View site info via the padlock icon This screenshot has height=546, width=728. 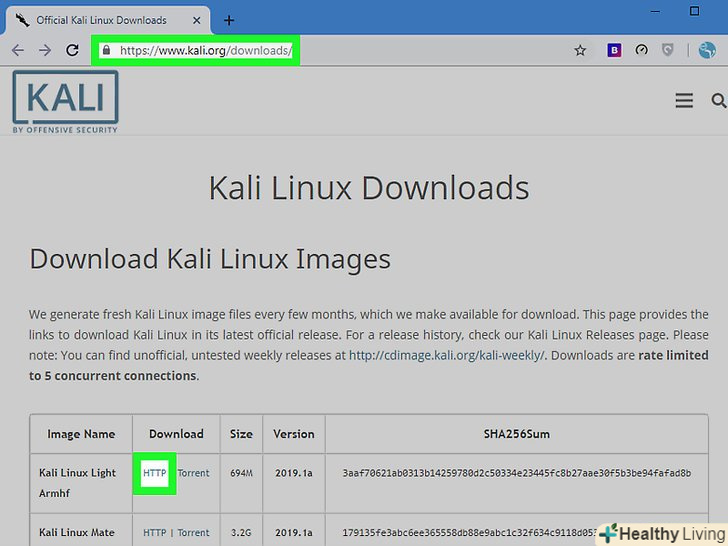(x=106, y=50)
